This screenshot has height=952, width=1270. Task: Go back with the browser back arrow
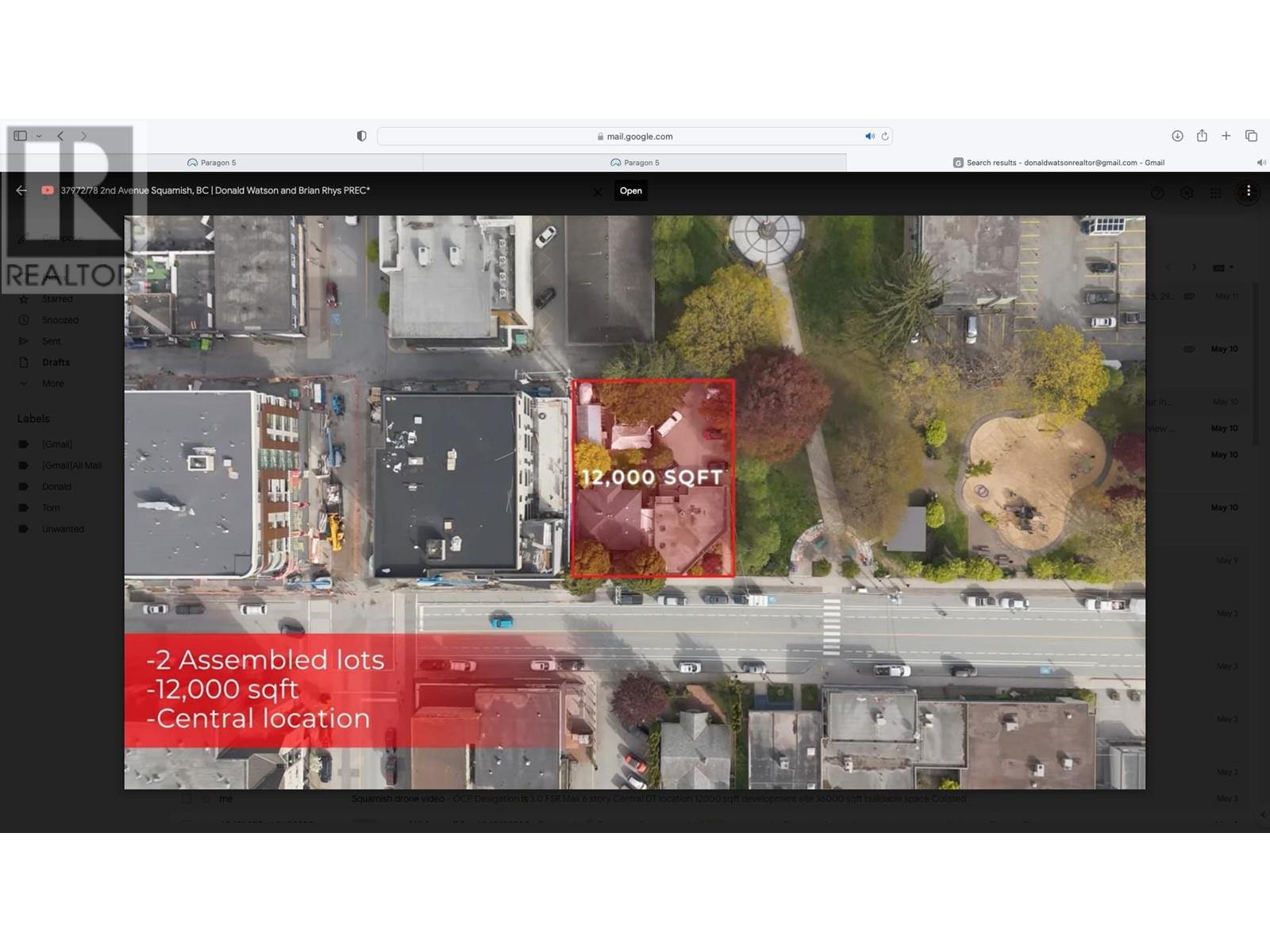(60, 136)
